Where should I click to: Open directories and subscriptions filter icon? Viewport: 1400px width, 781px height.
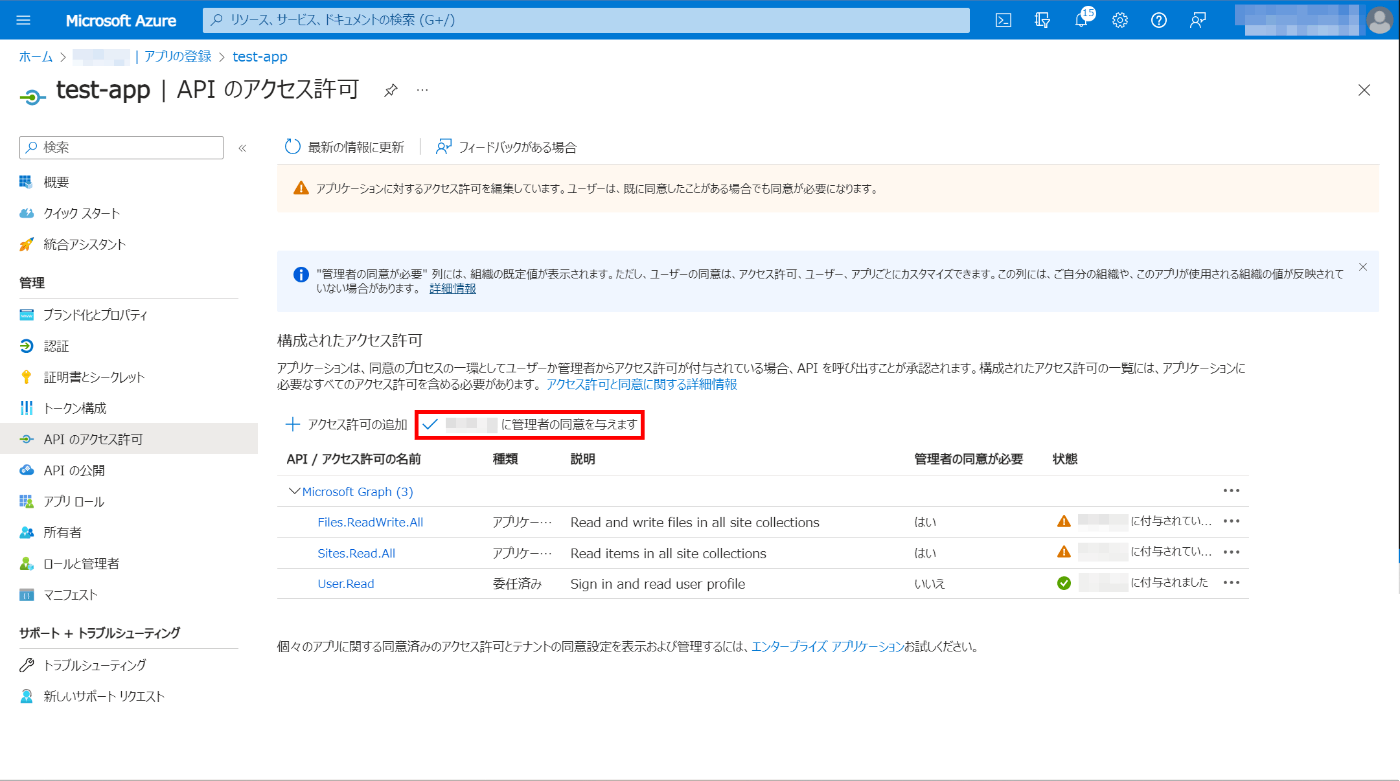tap(1043, 20)
